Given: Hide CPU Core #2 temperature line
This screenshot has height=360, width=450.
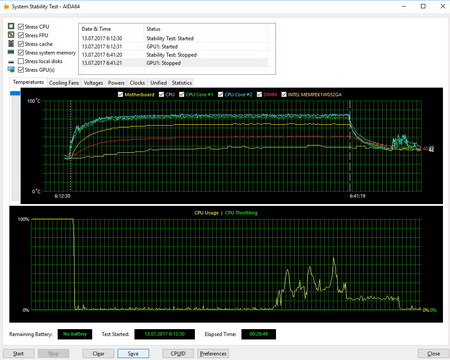Looking at the screenshot, I should click(x=220, y=95).
